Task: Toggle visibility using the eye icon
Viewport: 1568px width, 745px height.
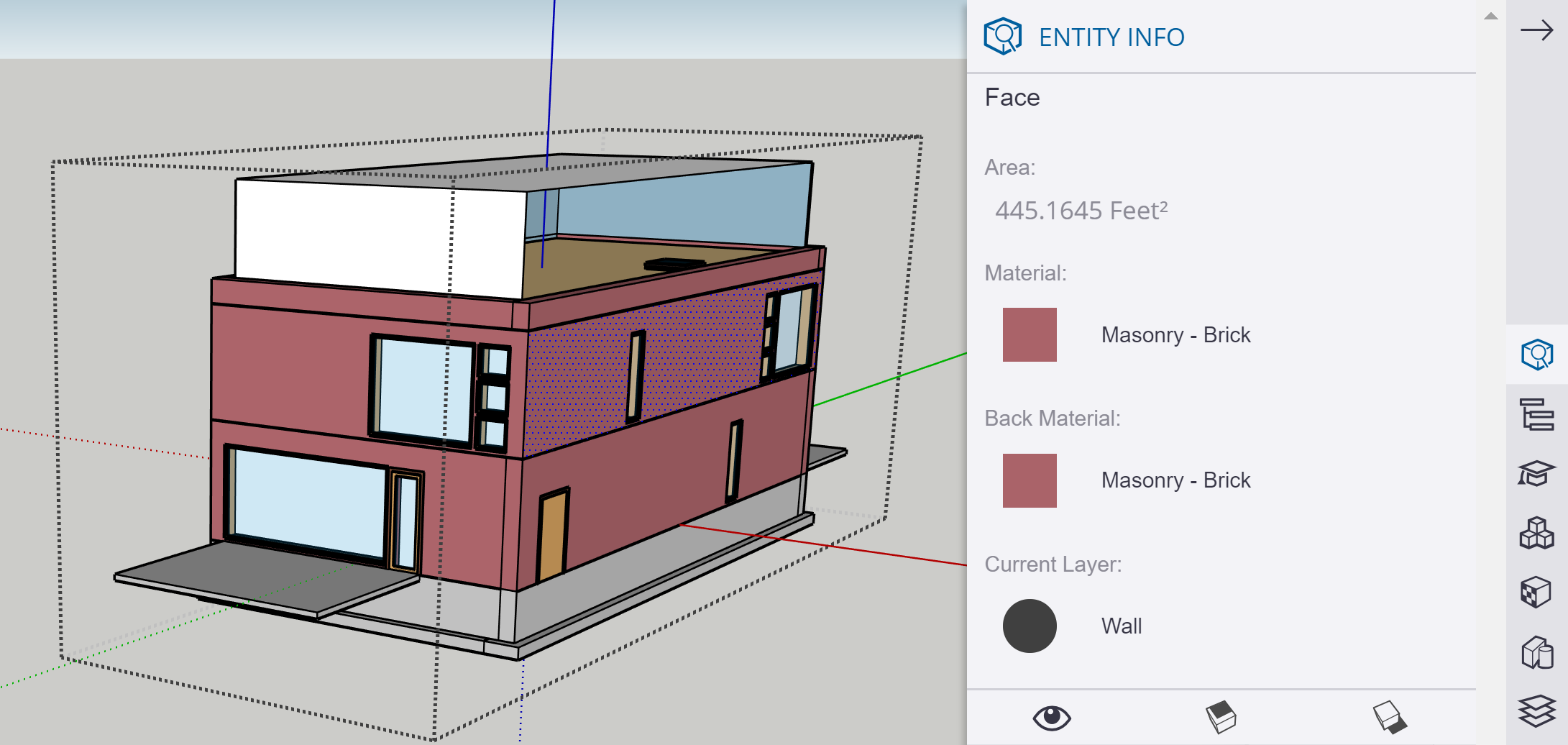Action: (x=1051, y=718)
